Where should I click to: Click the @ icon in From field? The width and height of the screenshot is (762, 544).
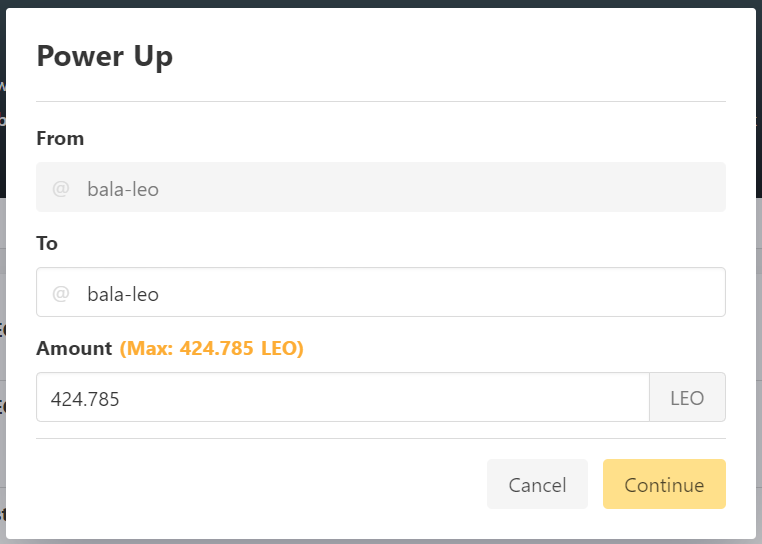click(x=61, y=188)
